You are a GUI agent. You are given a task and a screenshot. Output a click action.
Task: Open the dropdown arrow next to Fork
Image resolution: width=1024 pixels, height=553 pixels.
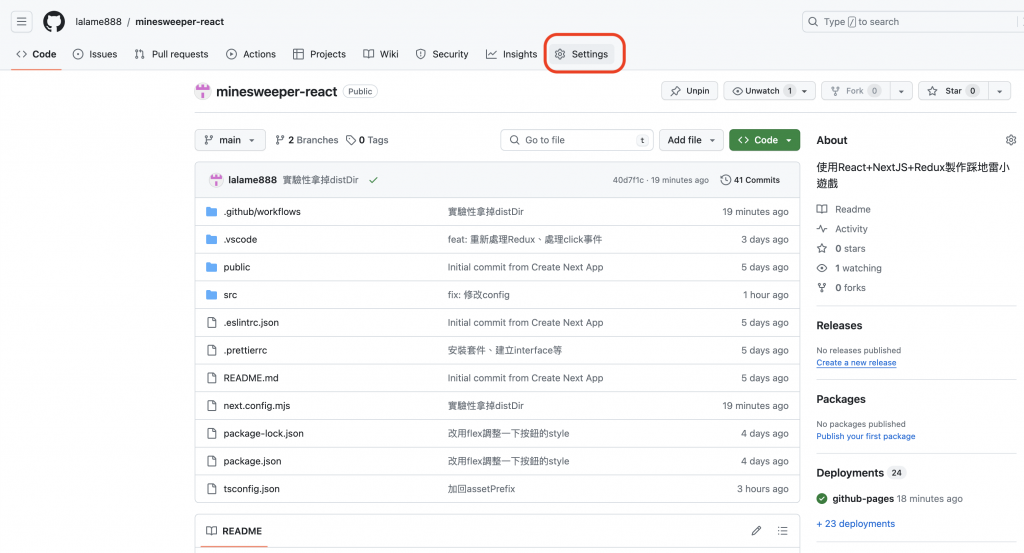[x=901, y=91]
